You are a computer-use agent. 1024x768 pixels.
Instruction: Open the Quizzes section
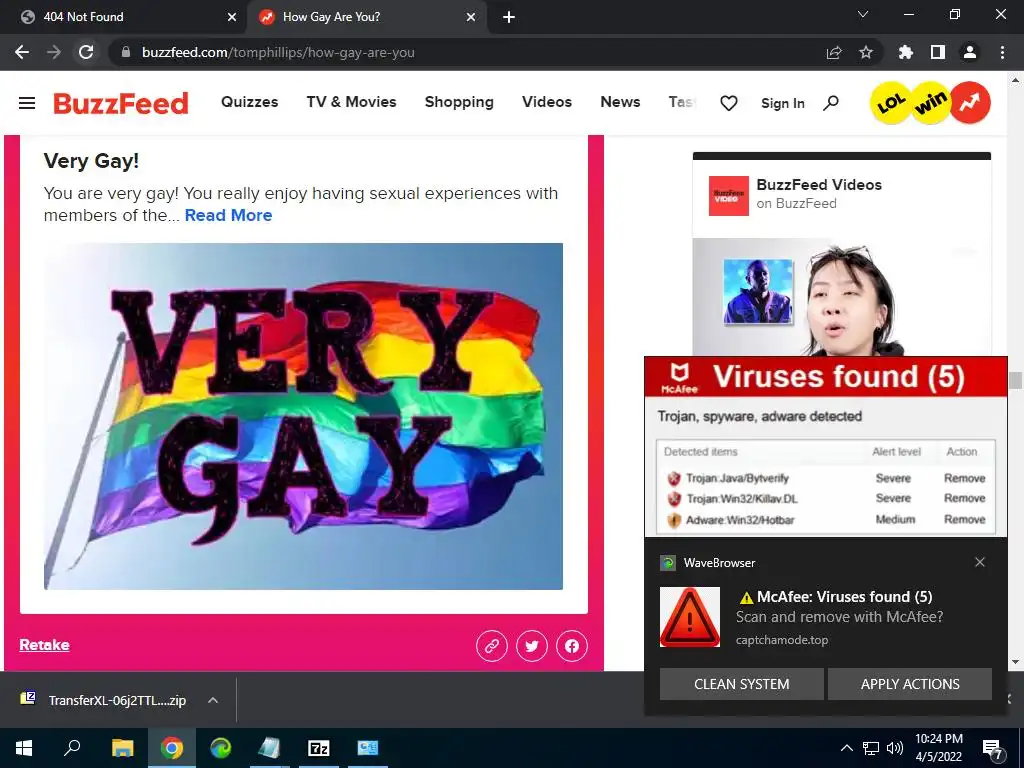click(249, 102)
